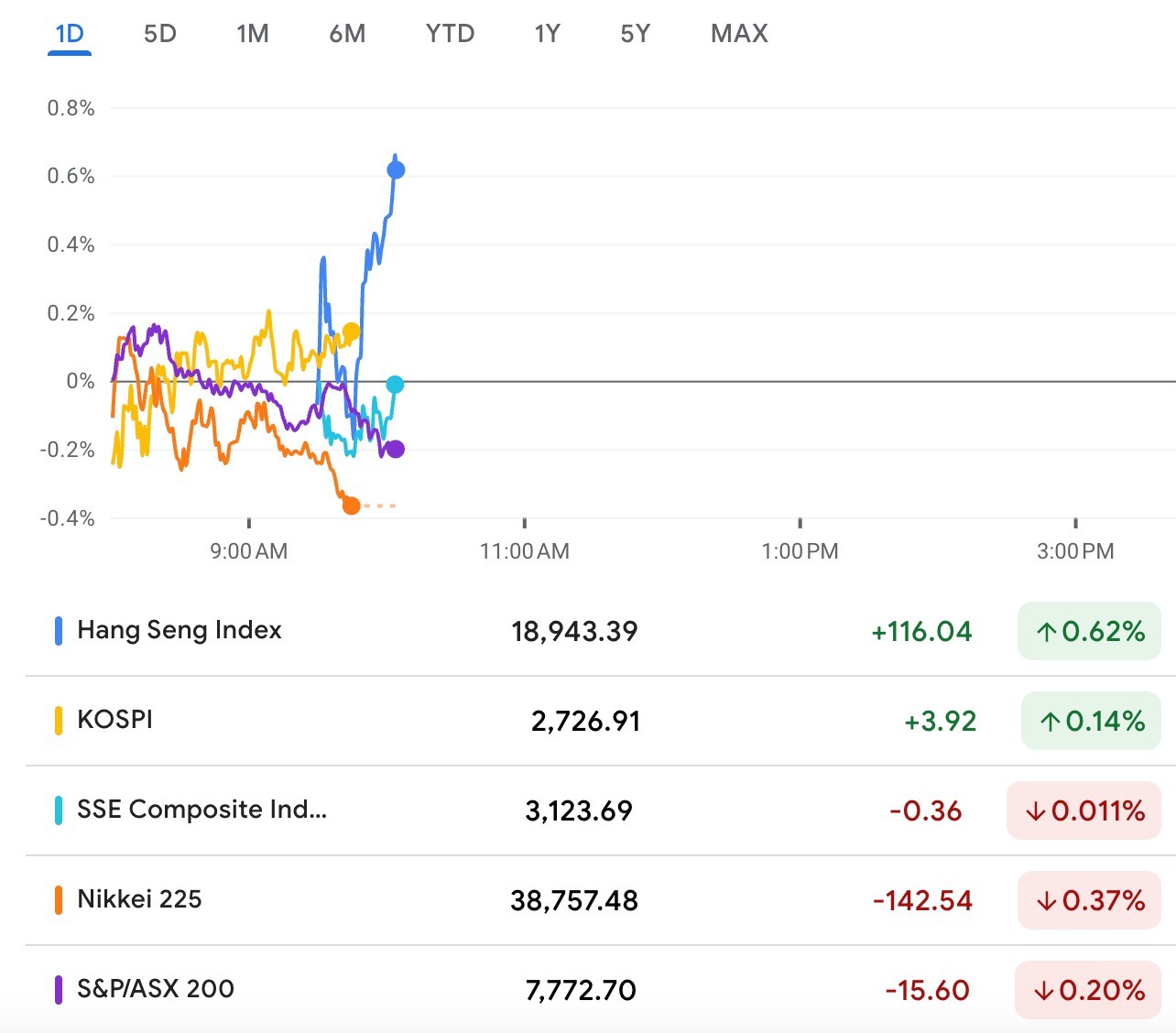Click the -0.4% y-axis label
Image resolution: width=1176 pixels, height=1033 pixels.
click(x=67, y=518)
